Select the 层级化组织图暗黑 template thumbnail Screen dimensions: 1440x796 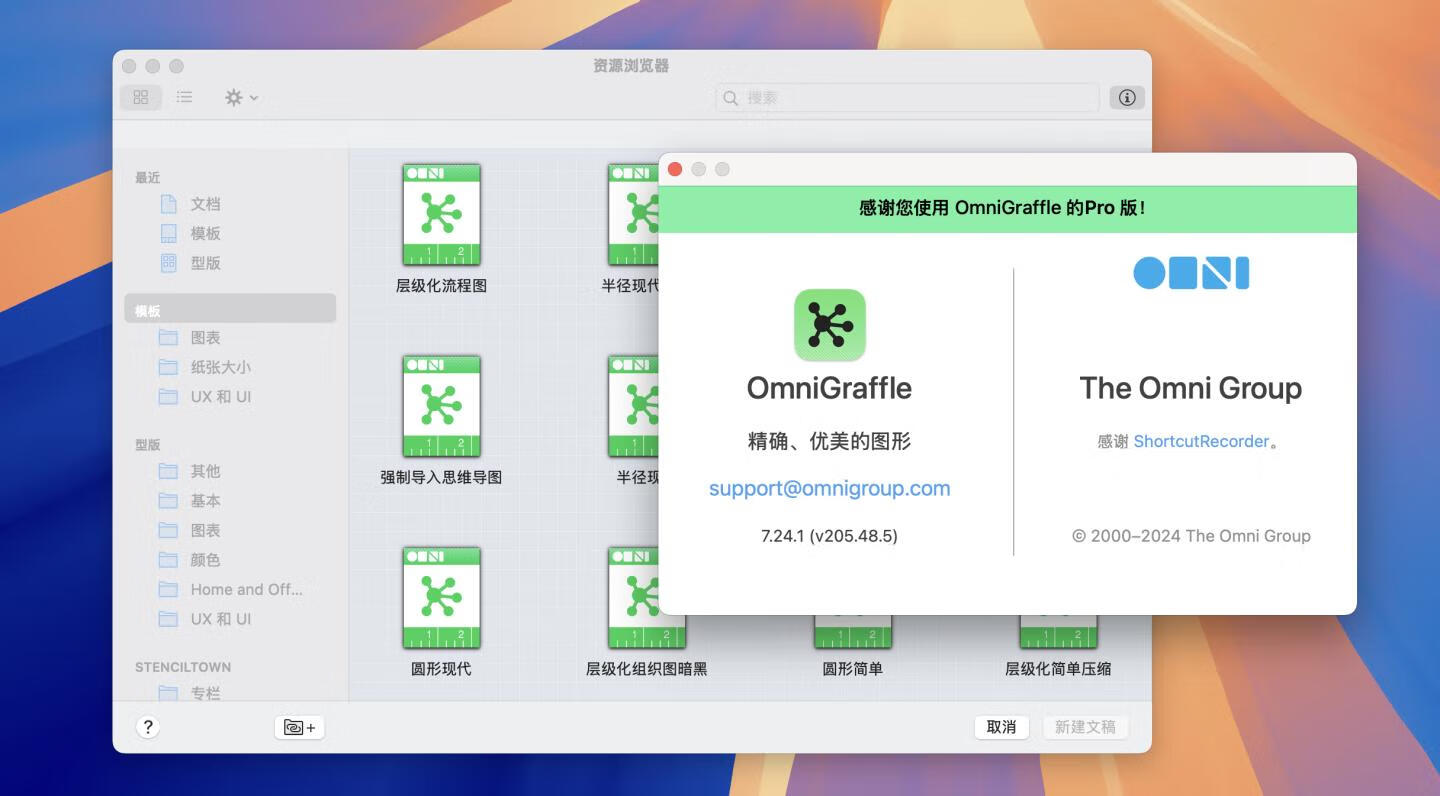(647, 598)
